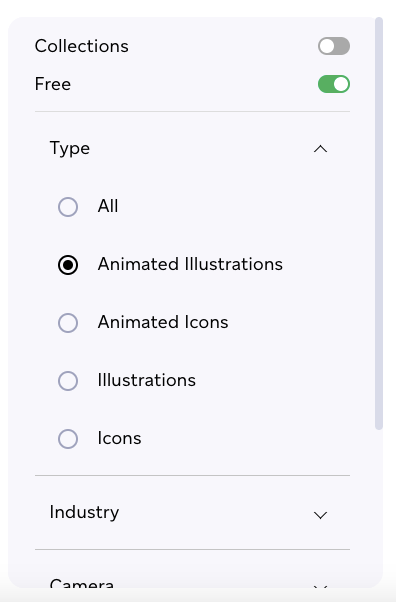Select Animated Illustrations radio button
This screenshot has height=602, width=396.
click(68, 265)
